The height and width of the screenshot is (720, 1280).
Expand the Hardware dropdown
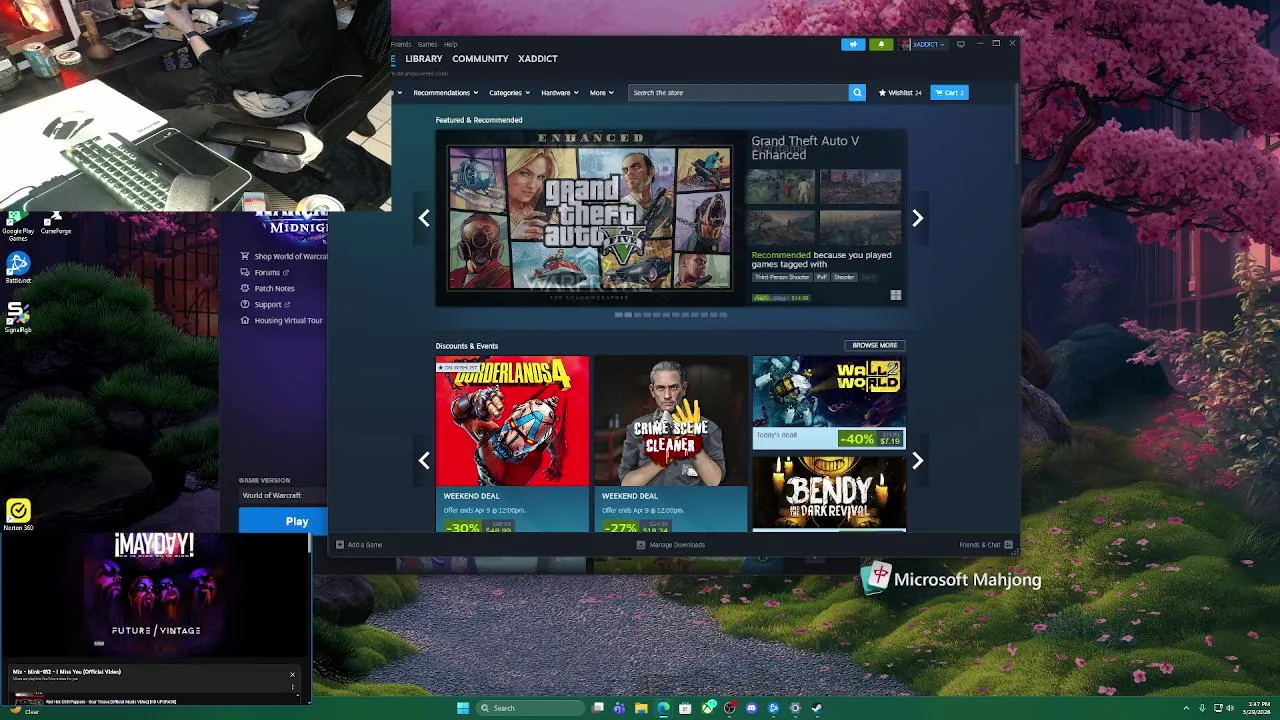coord(559,93)
